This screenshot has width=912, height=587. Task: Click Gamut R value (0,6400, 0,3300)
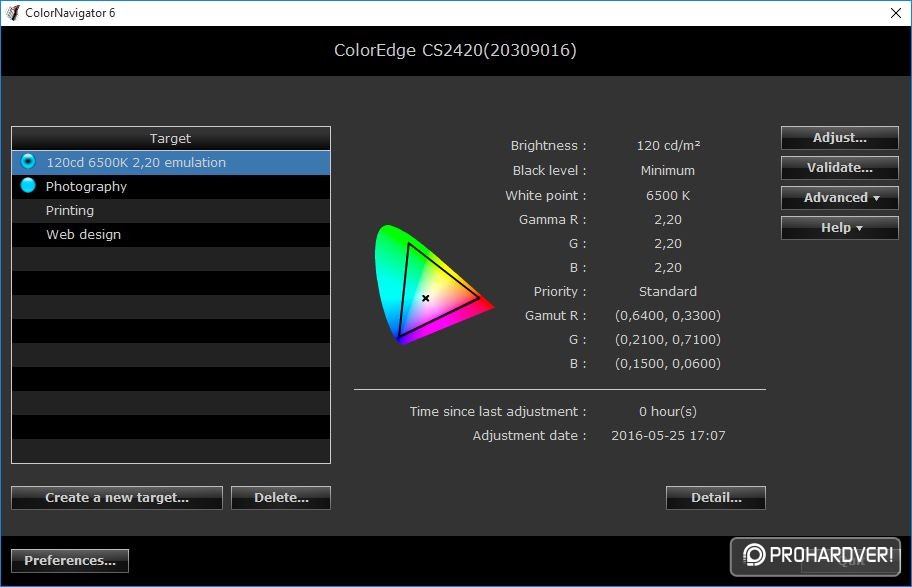[x=668, y=315]
